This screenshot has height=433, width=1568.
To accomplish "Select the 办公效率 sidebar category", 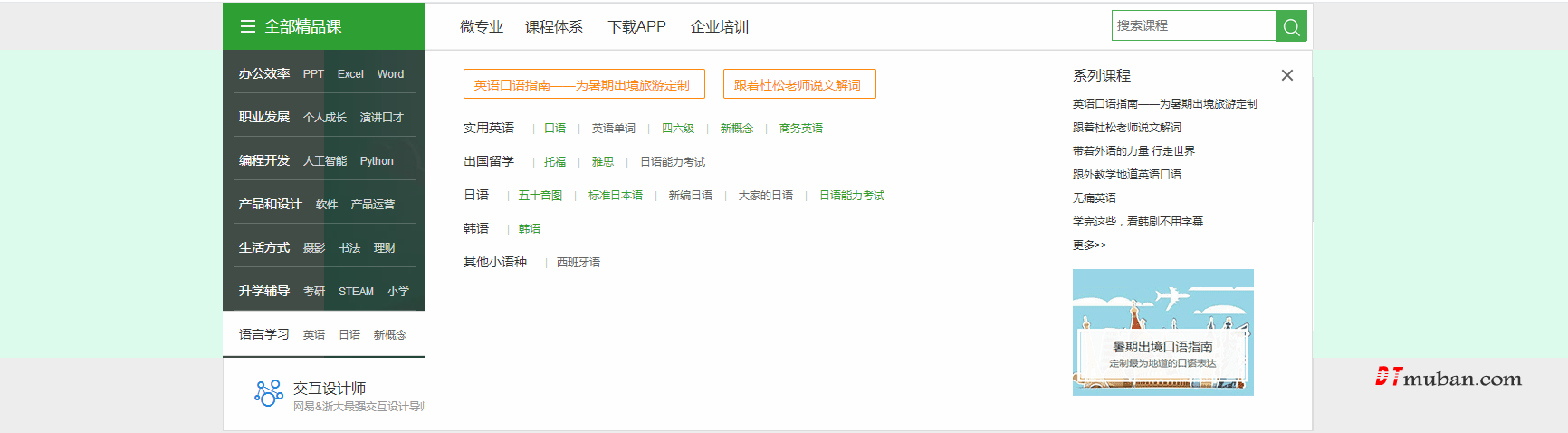I will [264, 73].
